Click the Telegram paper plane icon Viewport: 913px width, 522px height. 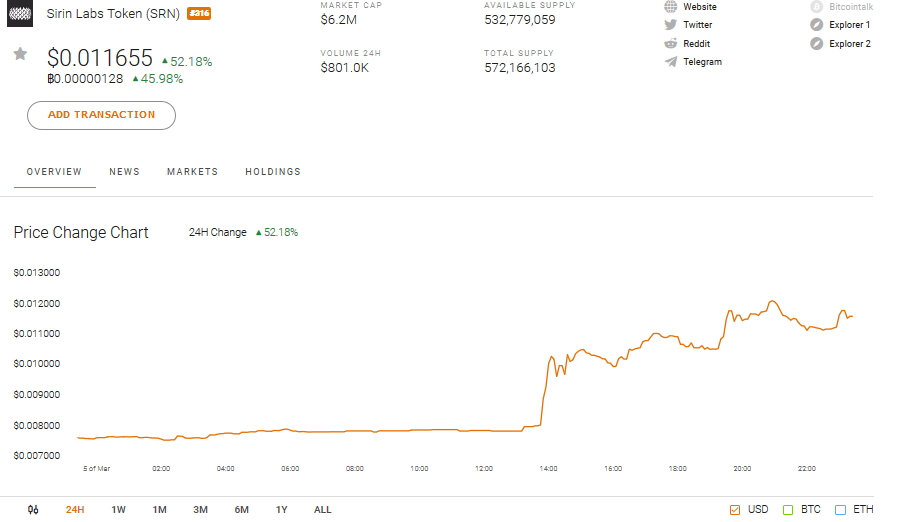(x=671, y=62)
